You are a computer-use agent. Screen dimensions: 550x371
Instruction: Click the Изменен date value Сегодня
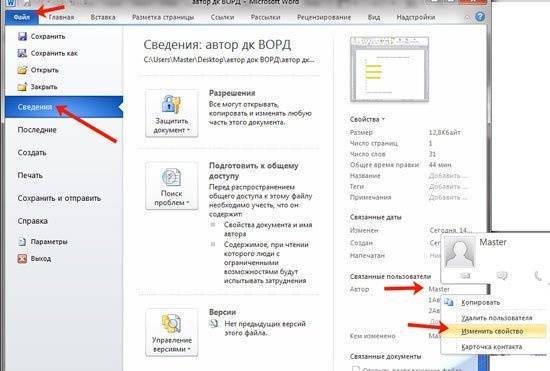pyautogui.click(x=451, y=230)
